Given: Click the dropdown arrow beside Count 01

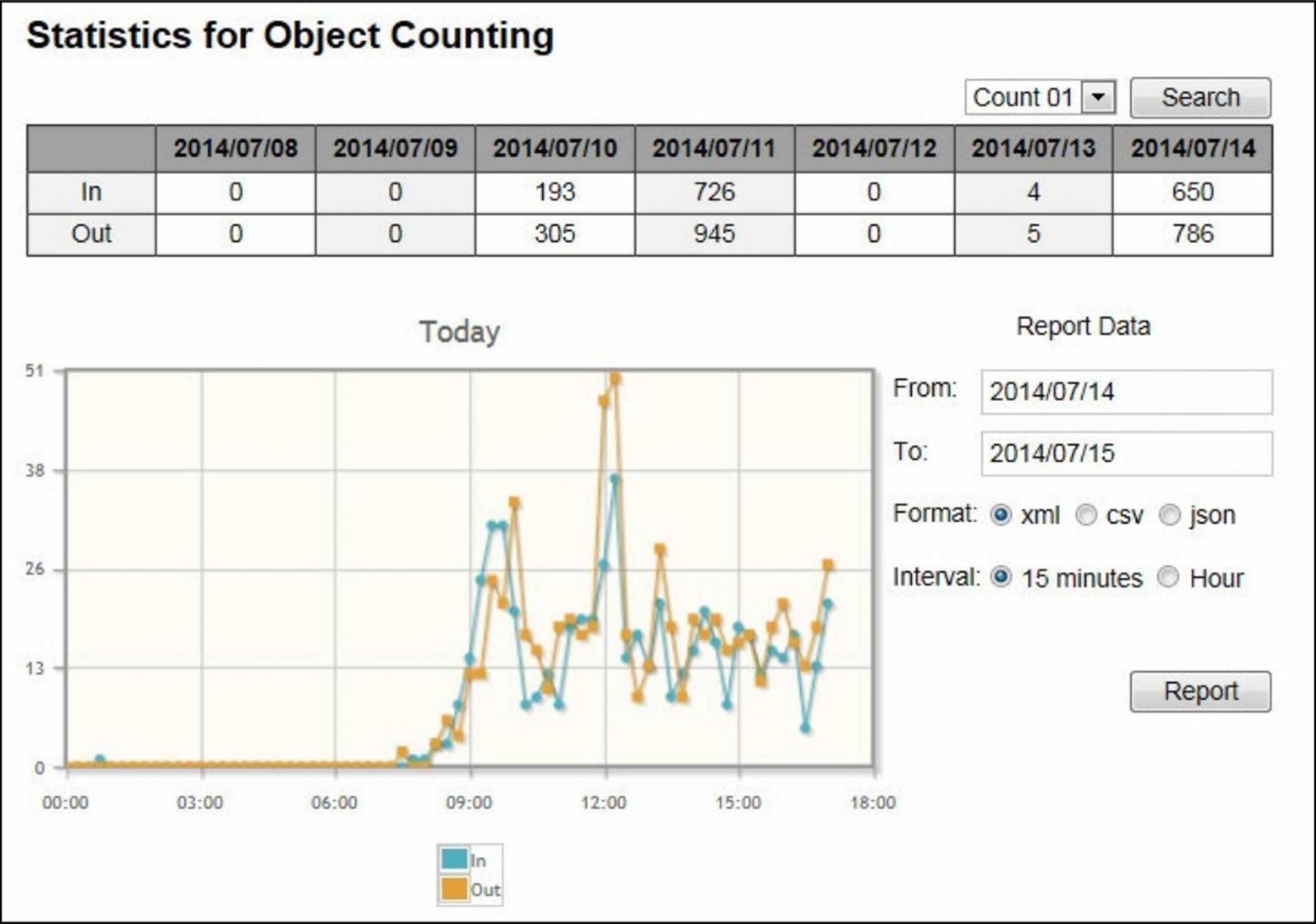Looking at the screenshot, I should pos(1098,98).
